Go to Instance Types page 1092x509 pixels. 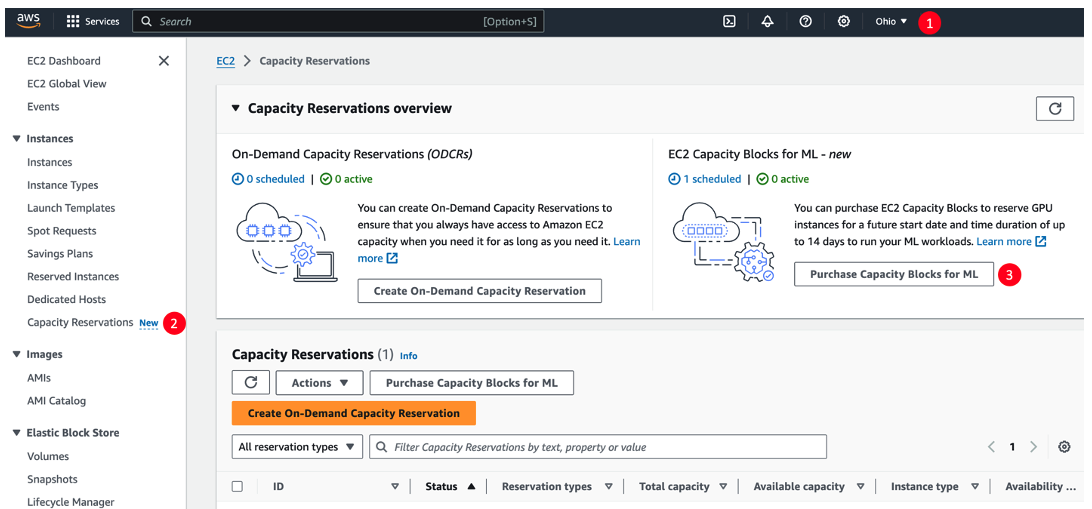pyautogui.click(x=63, y=185)
